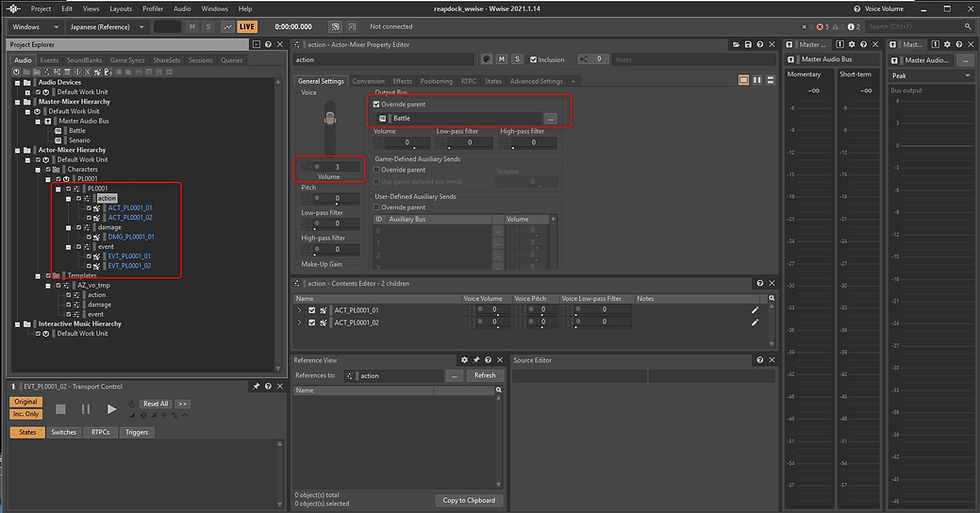Open the color picker icon in Property Editor
The height and width of the screenshot is (513, 980).
click(x=487, y=59)
